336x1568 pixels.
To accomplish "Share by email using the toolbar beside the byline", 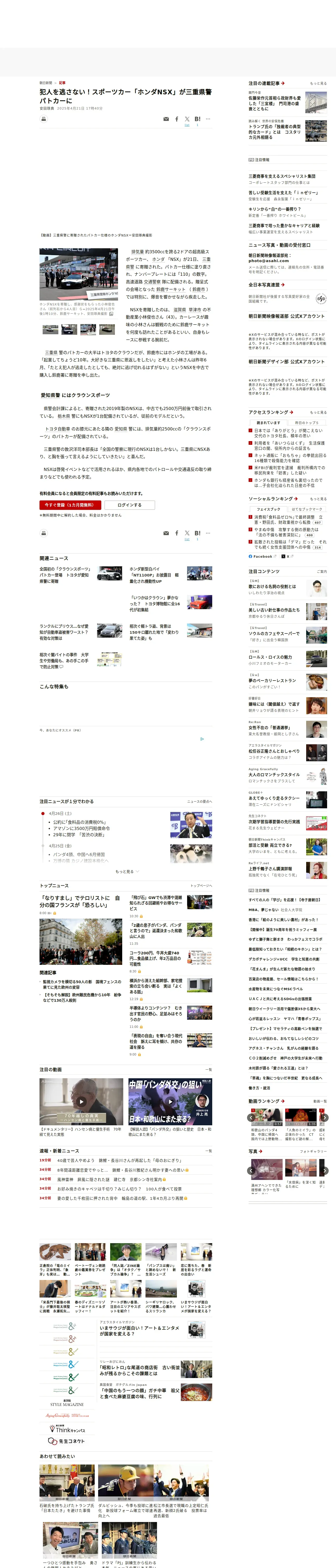I will [x=166, y=119].
